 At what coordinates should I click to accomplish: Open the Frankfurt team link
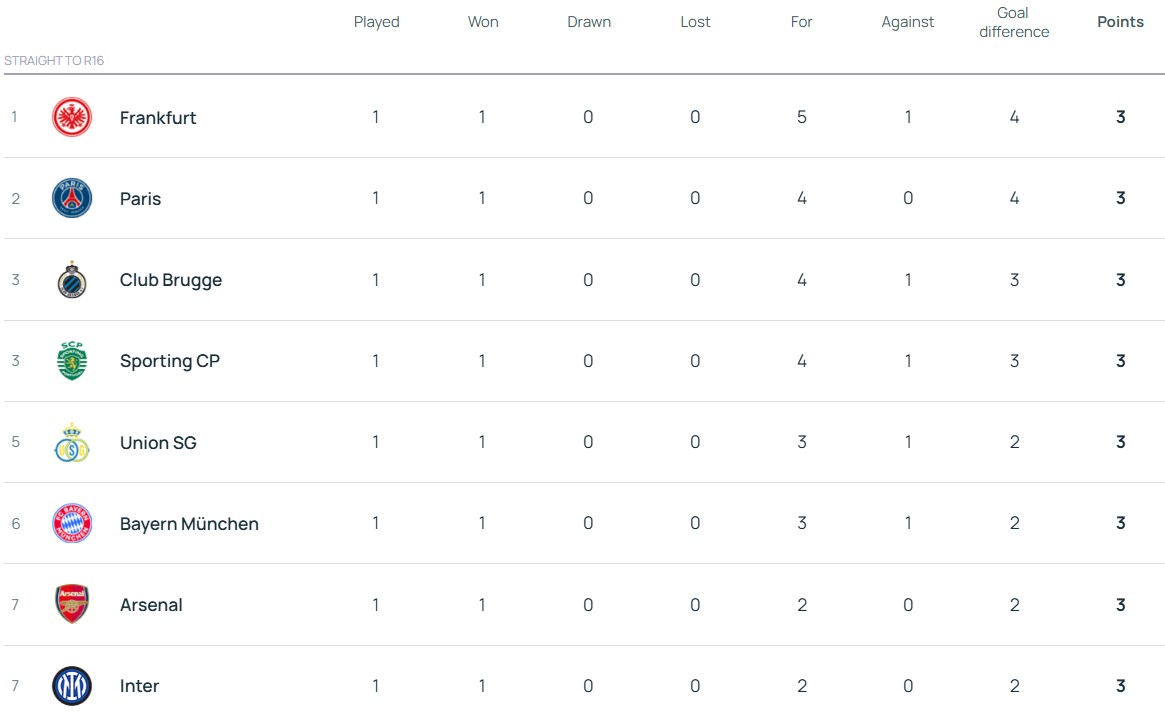[158, 118]
